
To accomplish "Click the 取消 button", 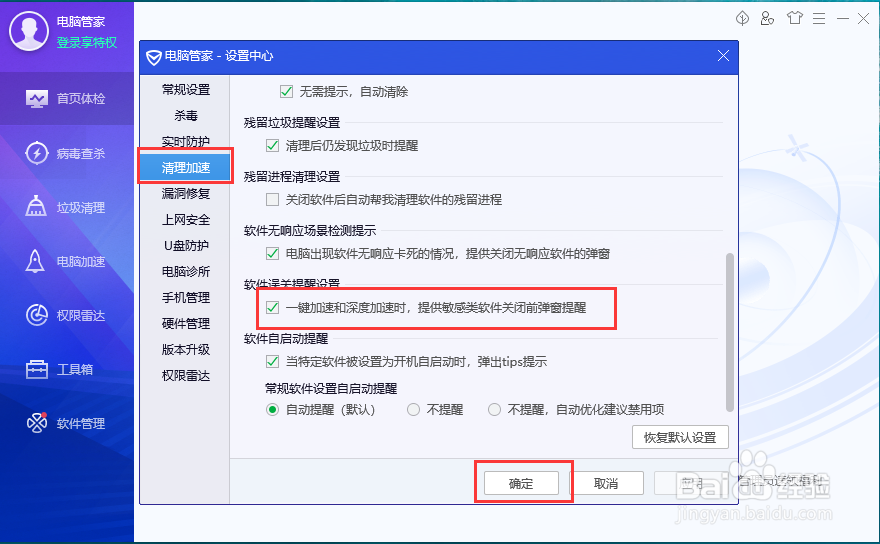I will coord(606,483).
